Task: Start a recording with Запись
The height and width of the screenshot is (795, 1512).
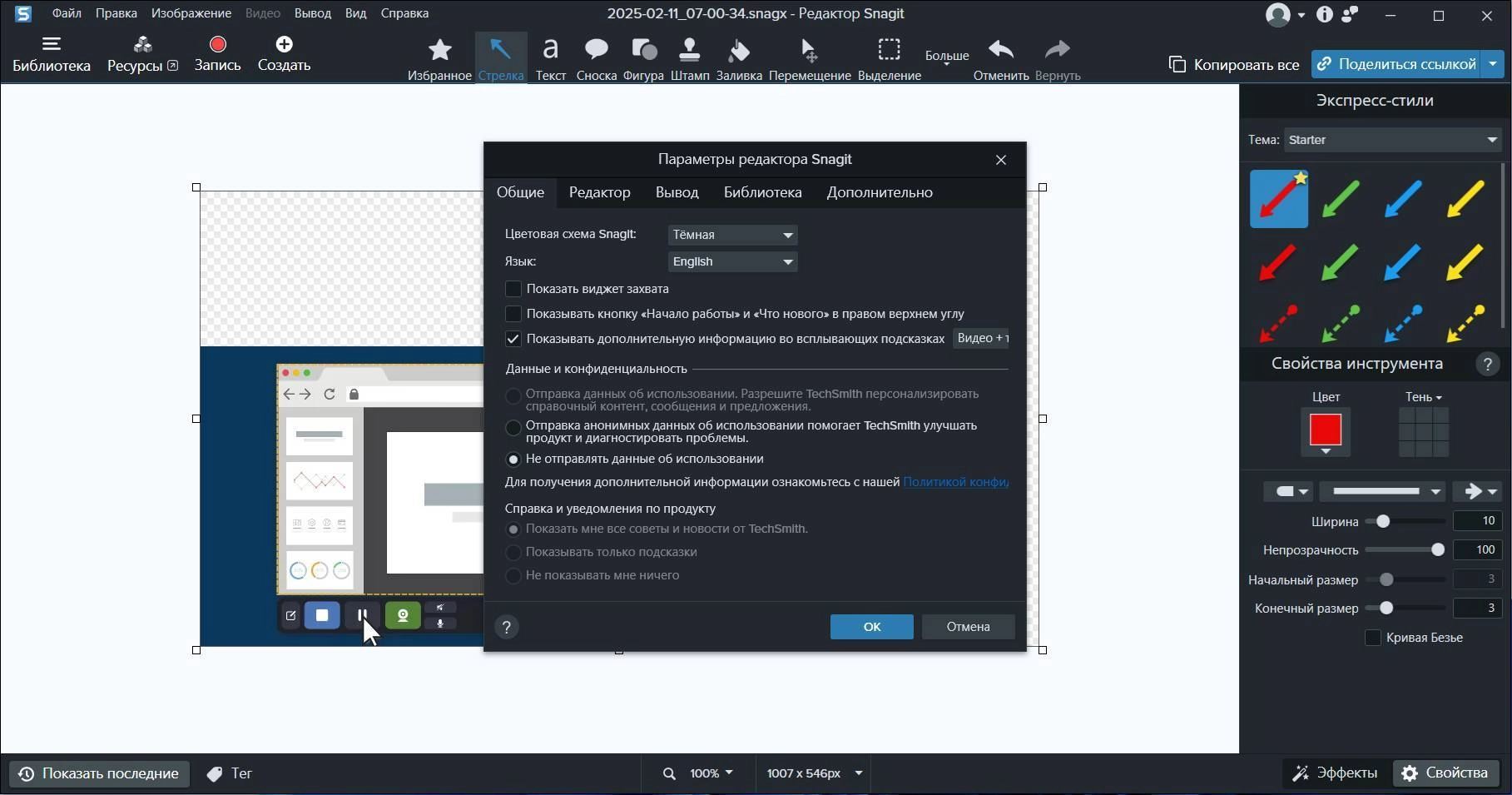Action: [217, 54]
